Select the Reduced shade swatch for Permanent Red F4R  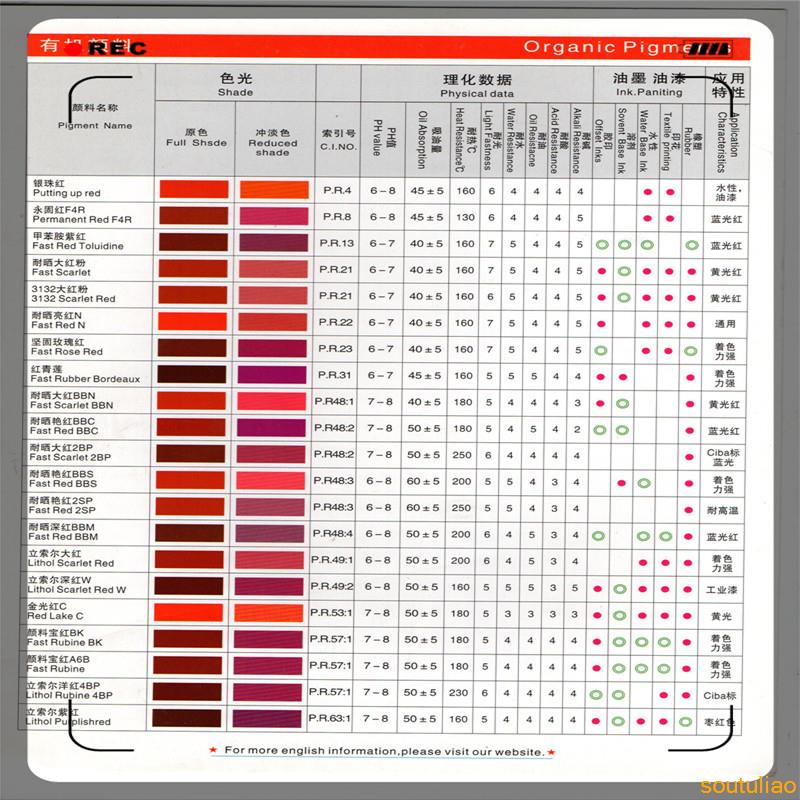pyautogui.click(x=274, y=216)
